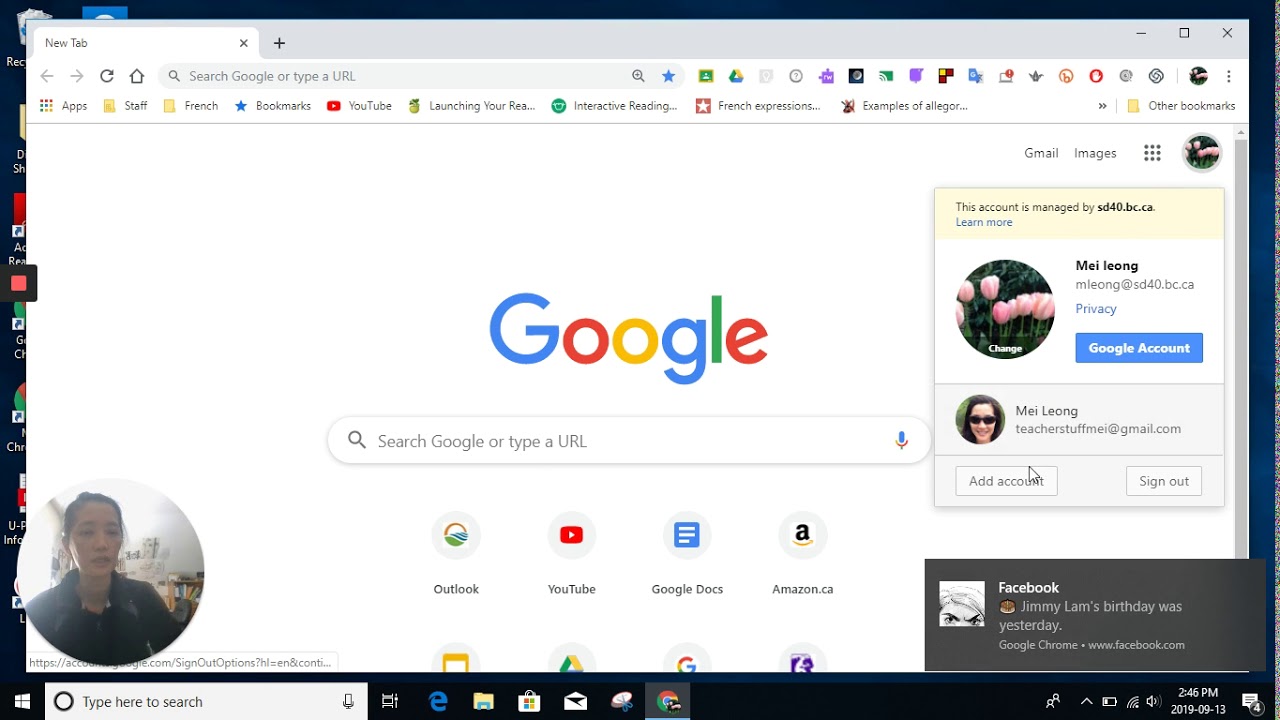Click the Windows taskbar search box
The width and height of the screenshot is (1280, 720).
[206, 701]
